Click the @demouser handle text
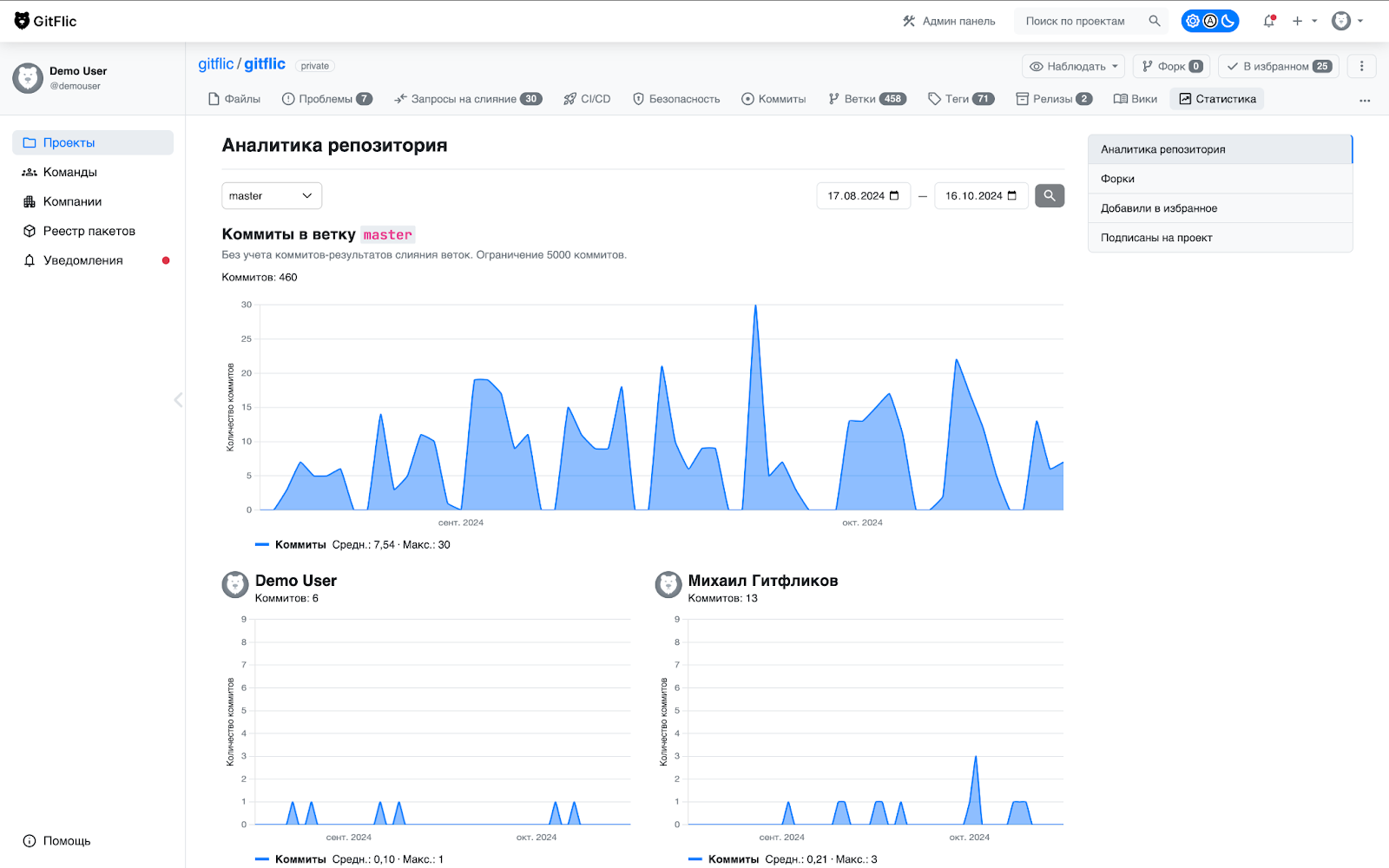 tap(76, 86)
